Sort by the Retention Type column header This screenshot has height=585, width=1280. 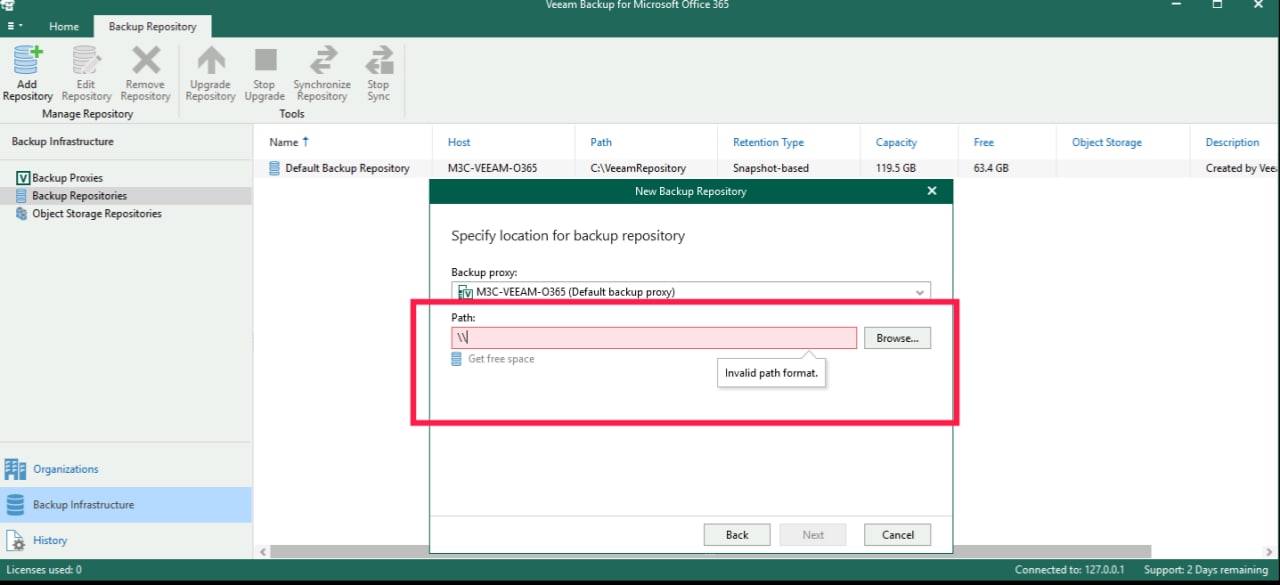[x=768, y=142]
